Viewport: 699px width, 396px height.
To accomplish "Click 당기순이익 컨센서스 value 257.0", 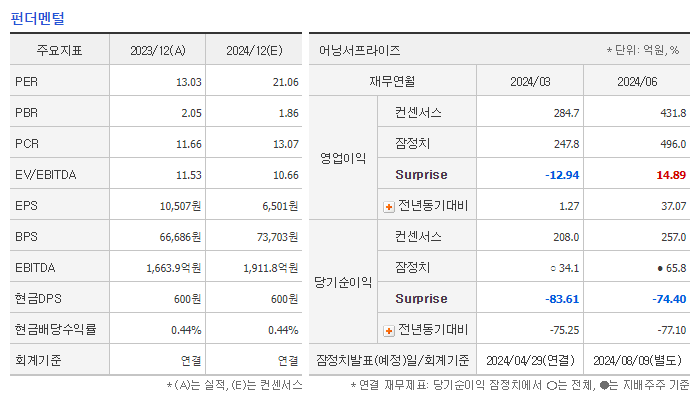I will pyautogui.click(x=673, y=237).
